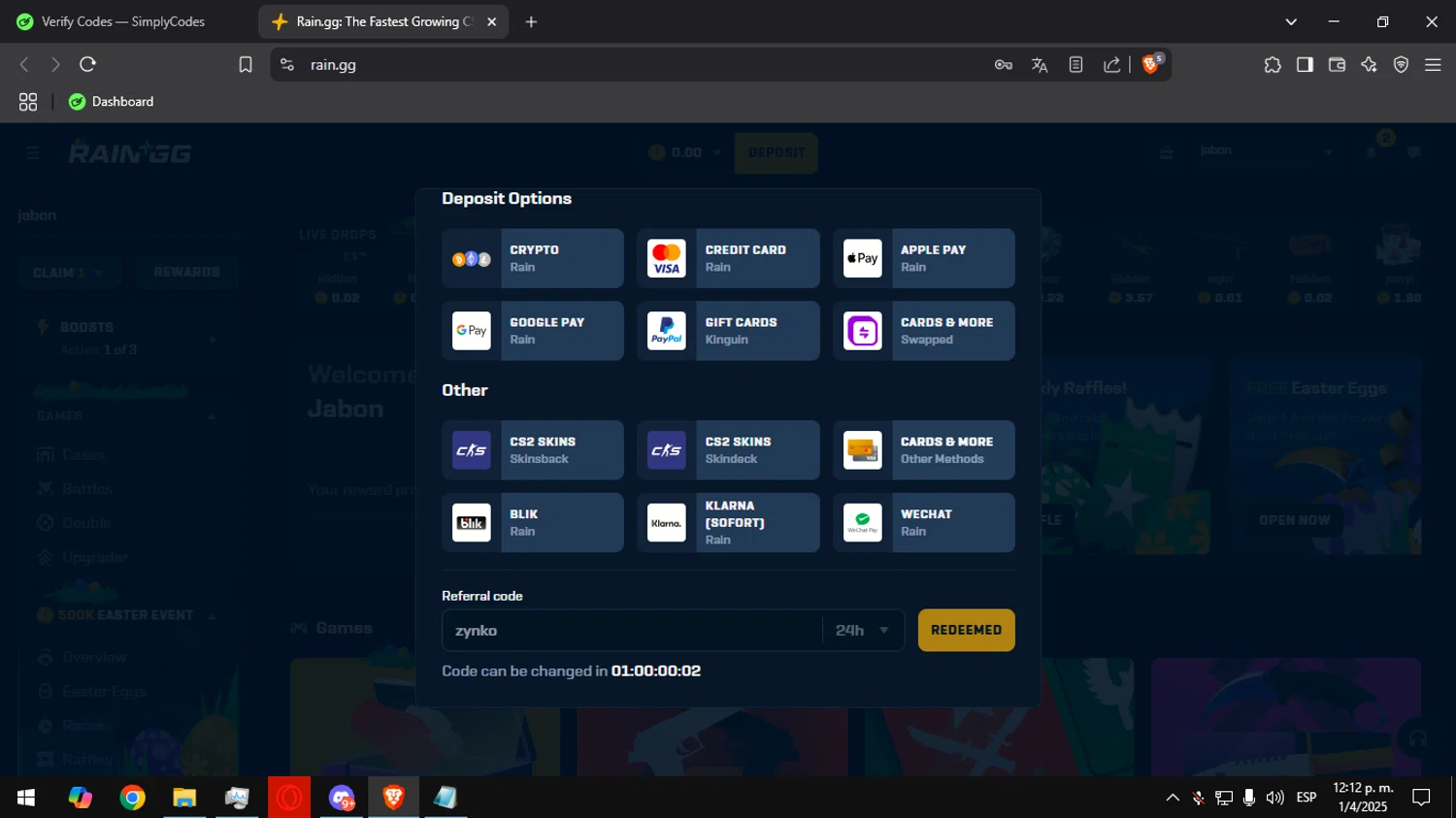Open saved passwords key icon
This screenshot has height=818, width=1456.
(1004, 64)
